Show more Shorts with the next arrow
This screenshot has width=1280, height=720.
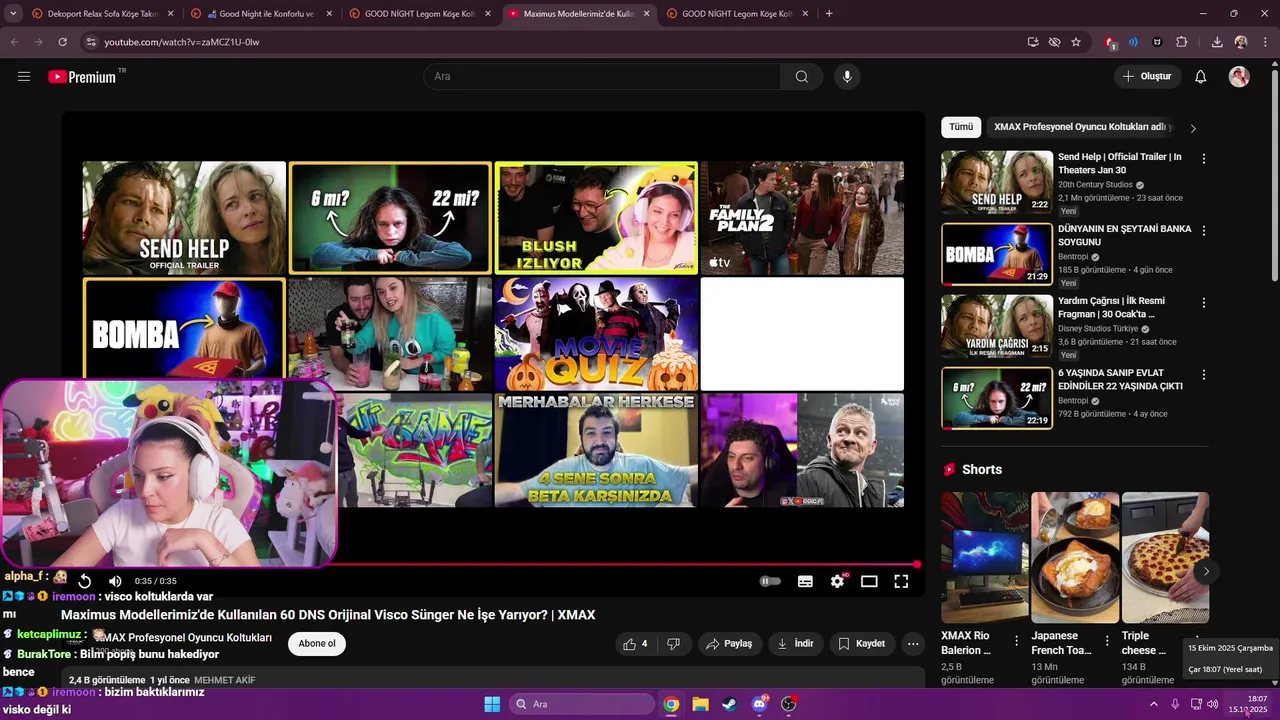tap(1206, 572)
